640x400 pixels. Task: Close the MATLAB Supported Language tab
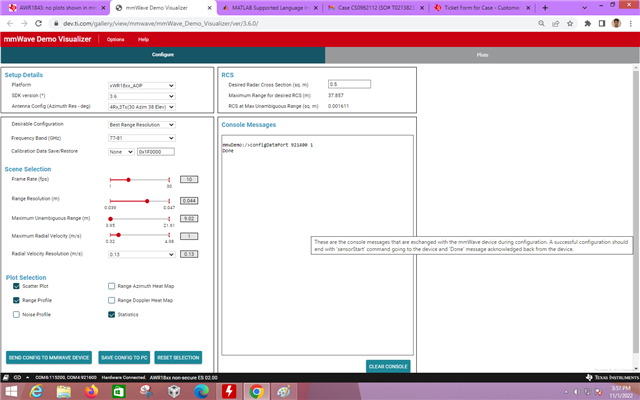[x=316, y=8]
